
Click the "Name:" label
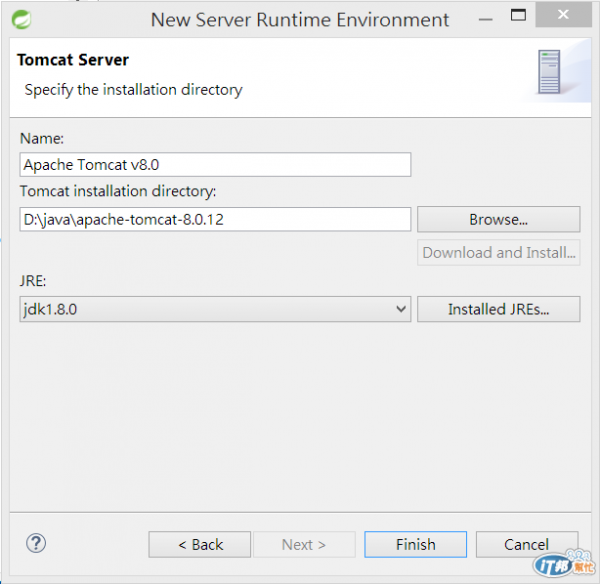coord(42,139)
